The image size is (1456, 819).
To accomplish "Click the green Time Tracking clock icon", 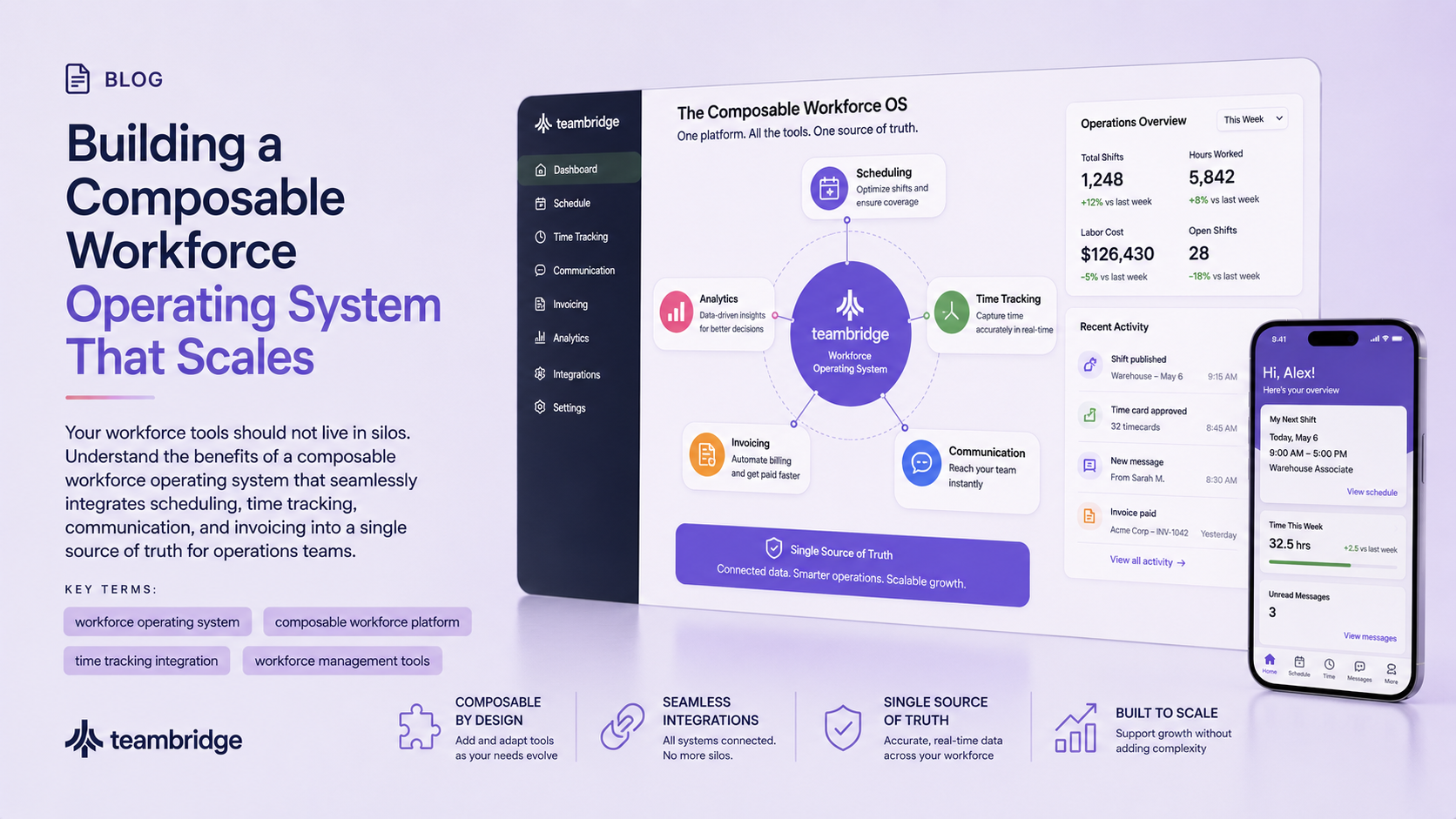I will 952,312.
